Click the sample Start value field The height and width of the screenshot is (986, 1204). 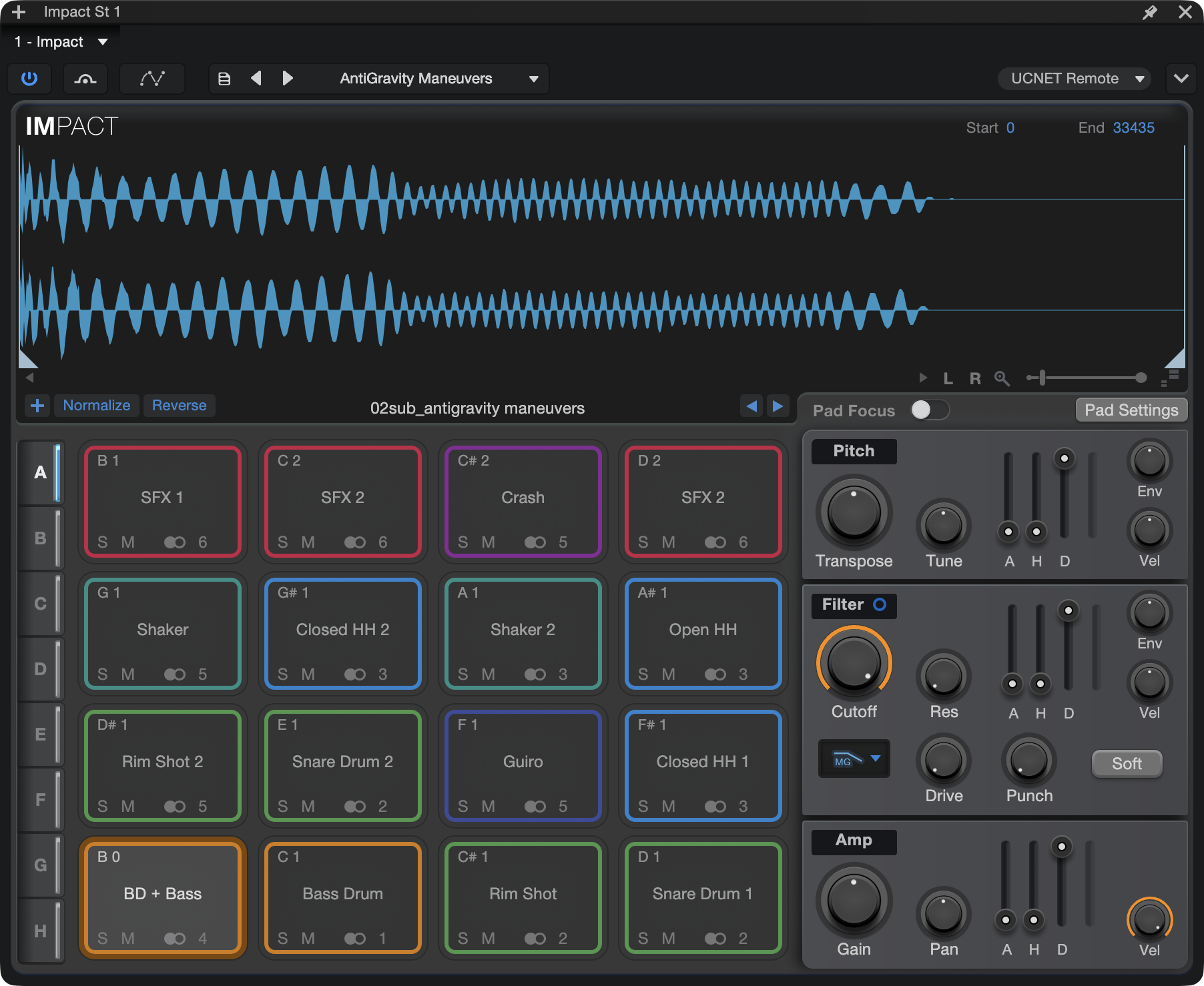coord(1010,128)
